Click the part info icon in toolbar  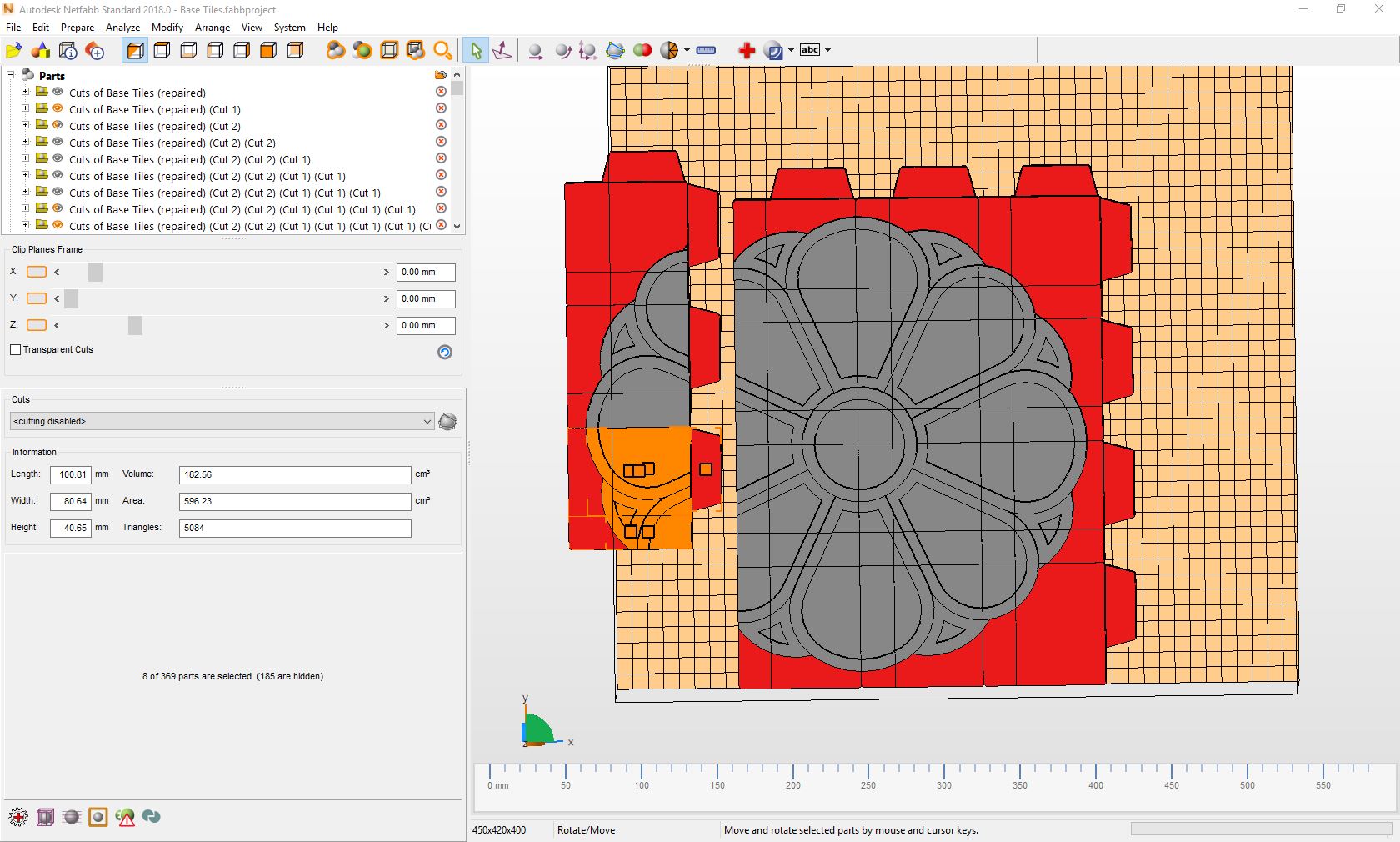click(67, 51)
